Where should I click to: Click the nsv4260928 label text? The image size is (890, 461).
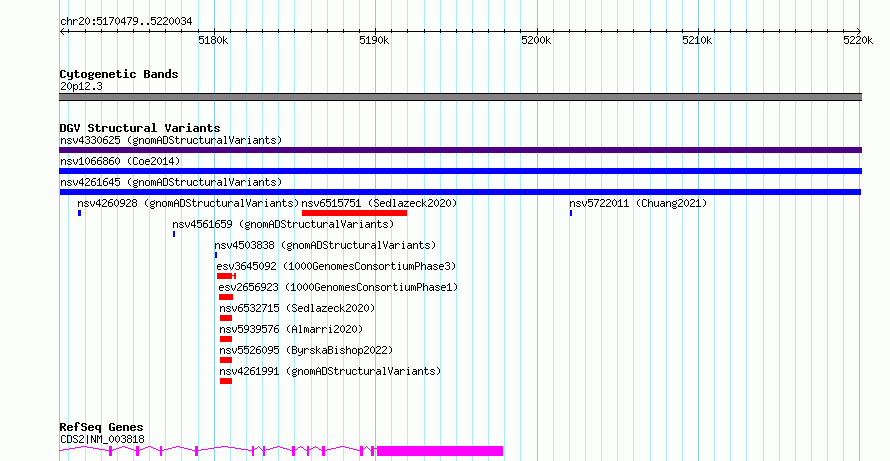[x=188, y=203]
